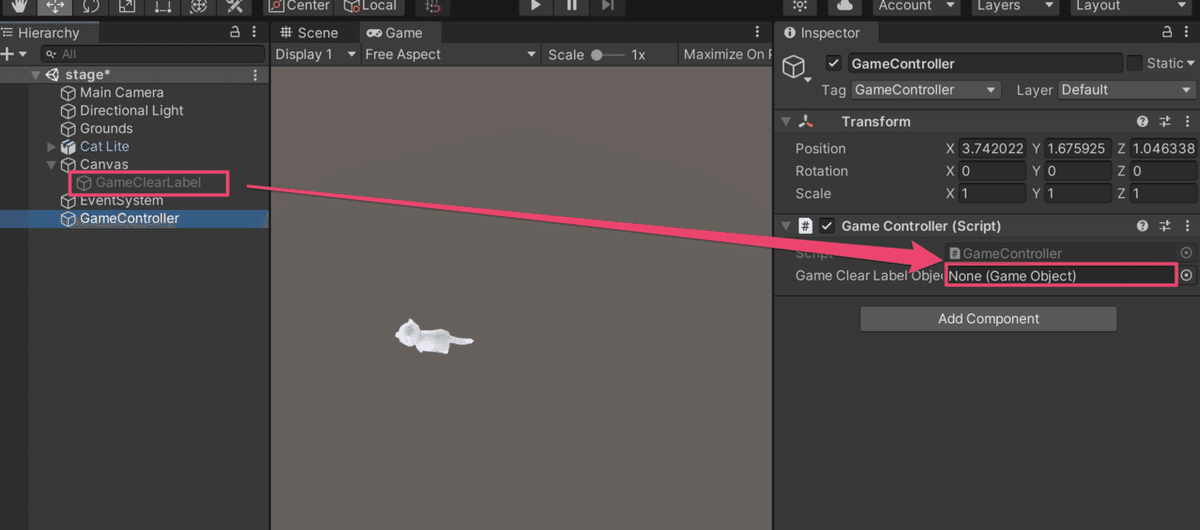
Task: Open Display 1 dropdown
Action: click(314, 54)
